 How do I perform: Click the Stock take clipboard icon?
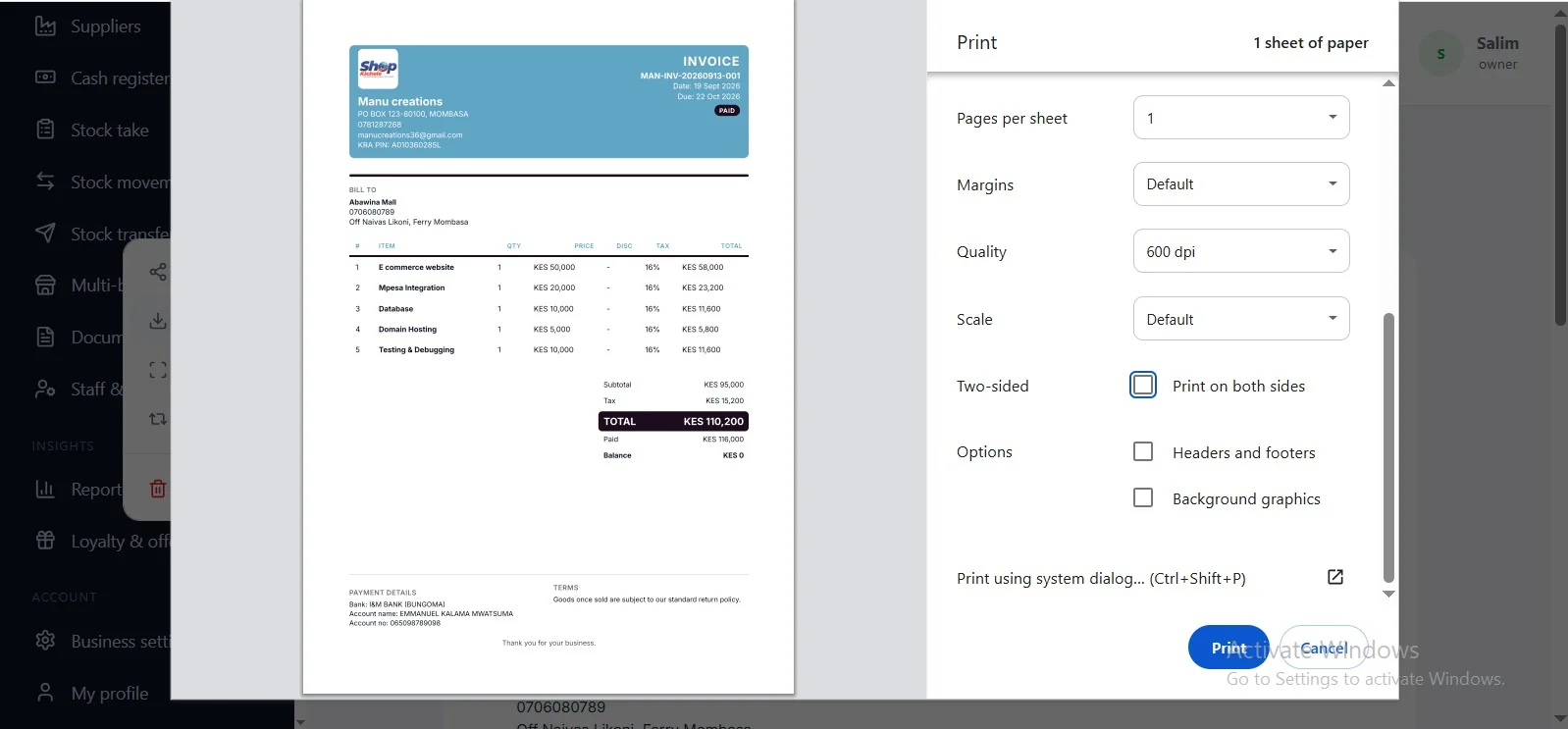45,129
